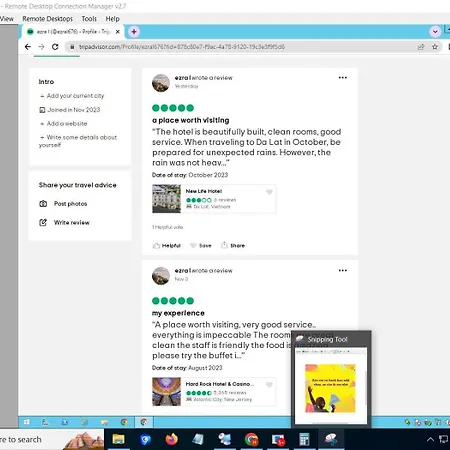Click Date of stay: August 2023 text
450x450 pixels.
(x=187, y=368)
